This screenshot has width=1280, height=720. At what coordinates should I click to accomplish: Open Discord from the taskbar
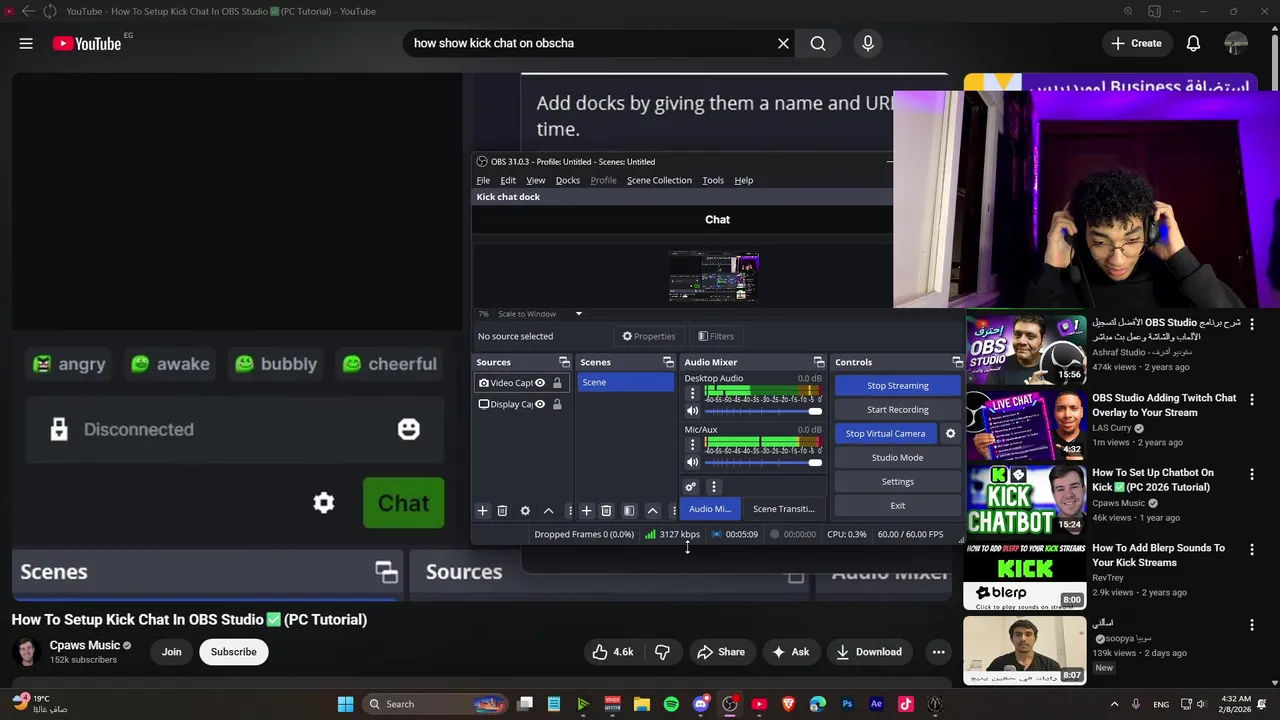(x=701, y=704)
